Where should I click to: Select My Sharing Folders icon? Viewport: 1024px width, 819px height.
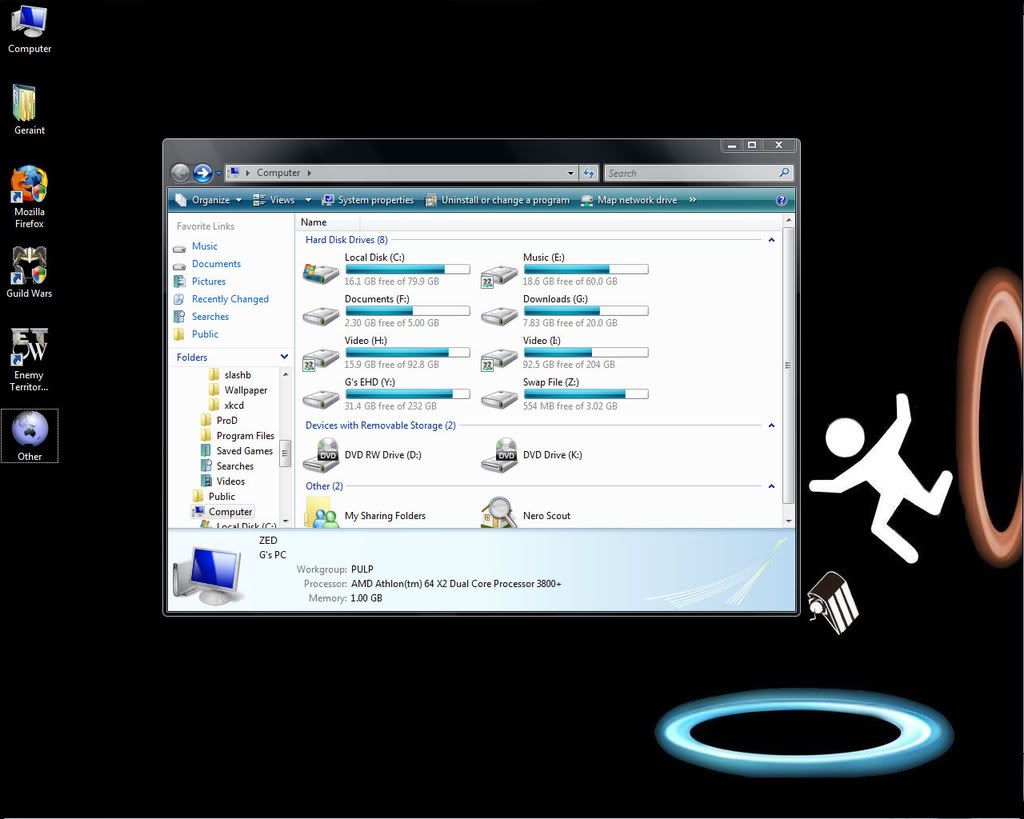tap(321, 516)
